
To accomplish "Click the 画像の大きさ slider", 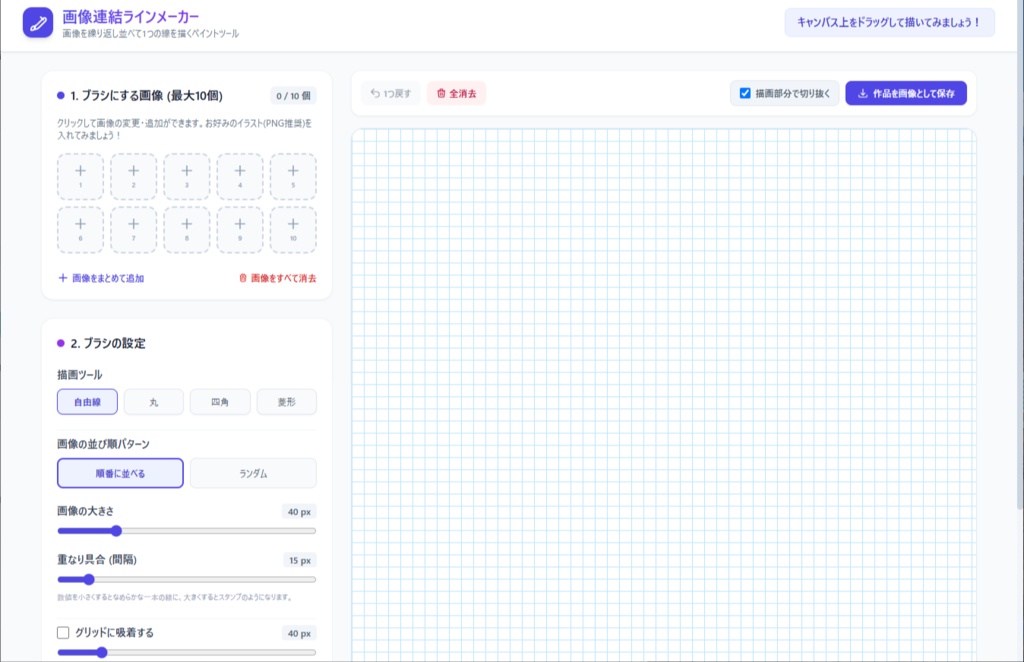I will pos(187,531).
